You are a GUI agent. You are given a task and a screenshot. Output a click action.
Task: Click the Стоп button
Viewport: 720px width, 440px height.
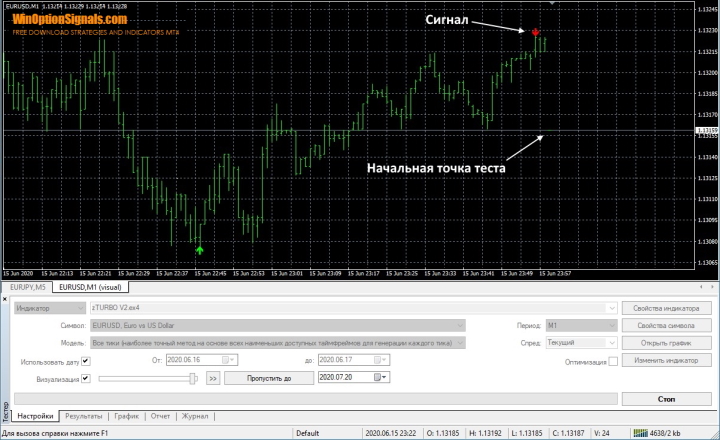coord(666,398)
